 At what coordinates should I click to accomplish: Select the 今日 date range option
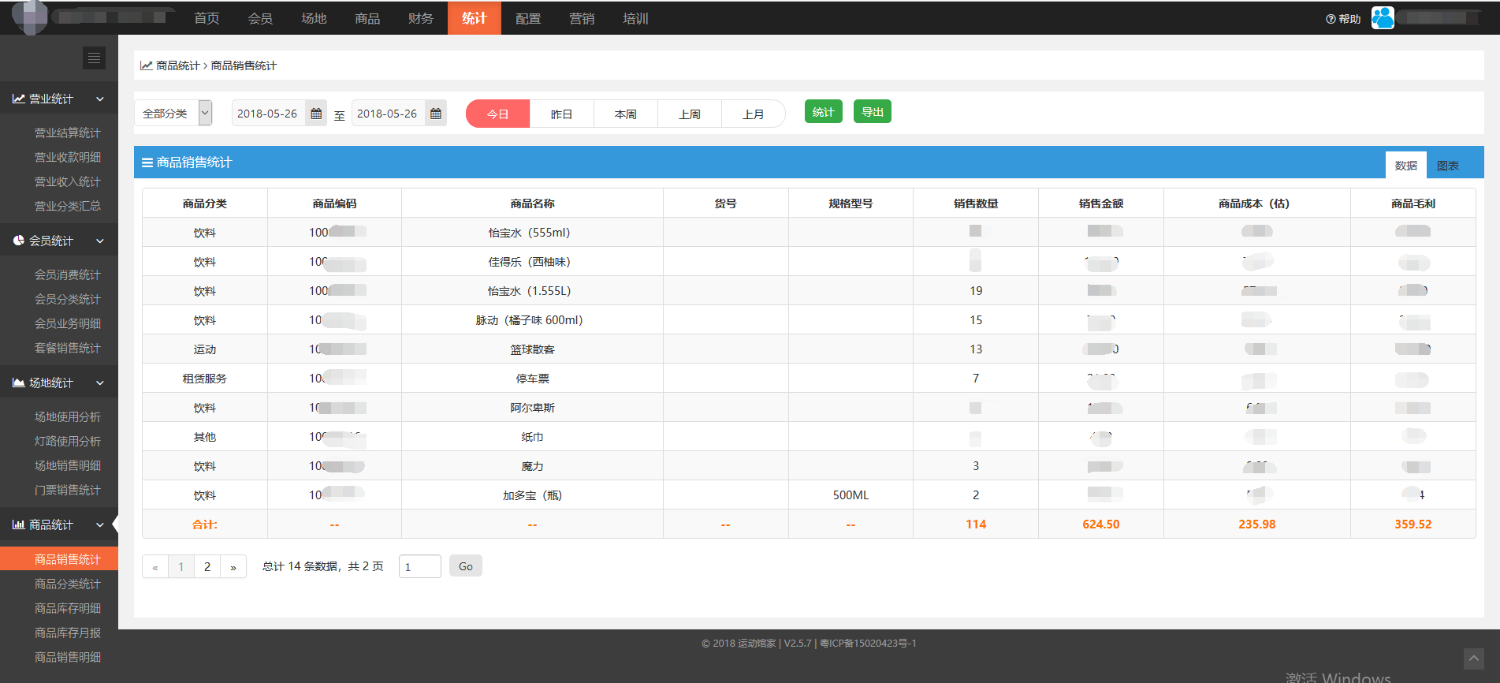[498, 114]
